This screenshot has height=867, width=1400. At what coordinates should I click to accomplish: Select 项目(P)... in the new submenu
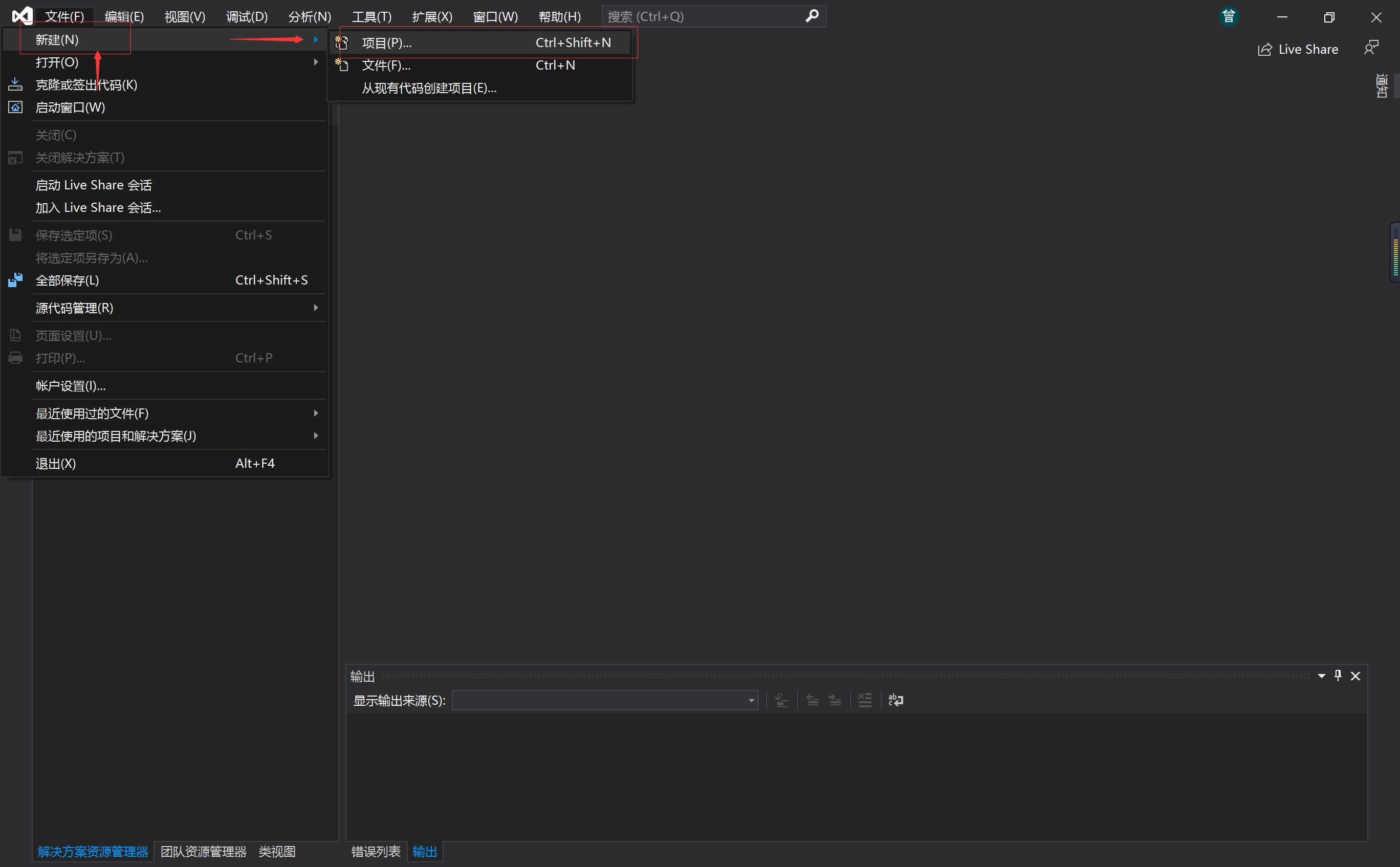point(480,42)
